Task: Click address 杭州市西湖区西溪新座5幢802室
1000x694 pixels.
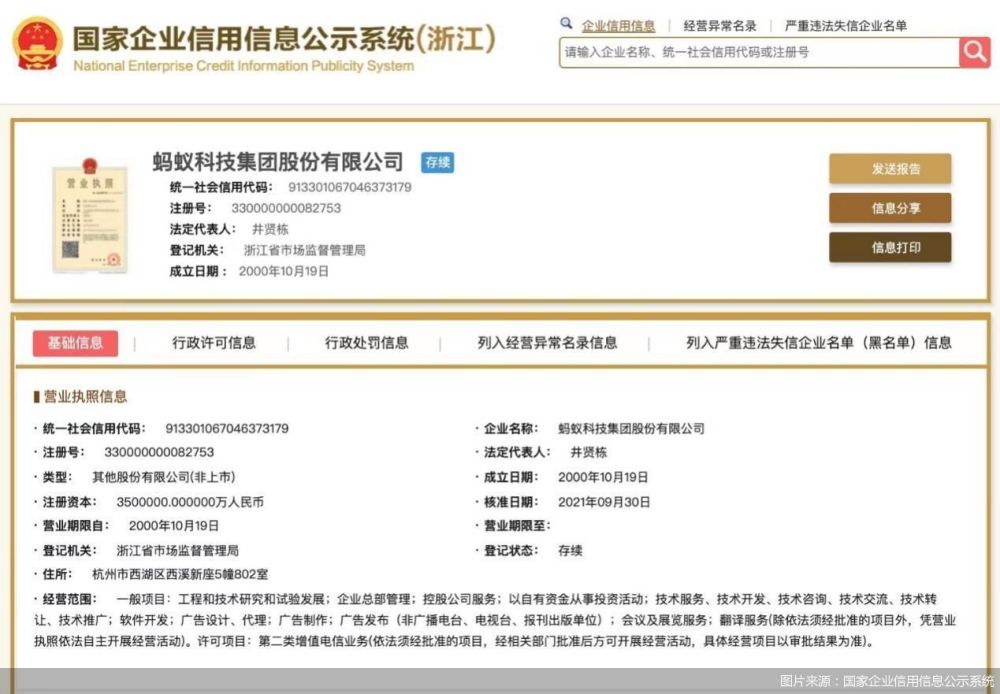Action: coord(180,575)
